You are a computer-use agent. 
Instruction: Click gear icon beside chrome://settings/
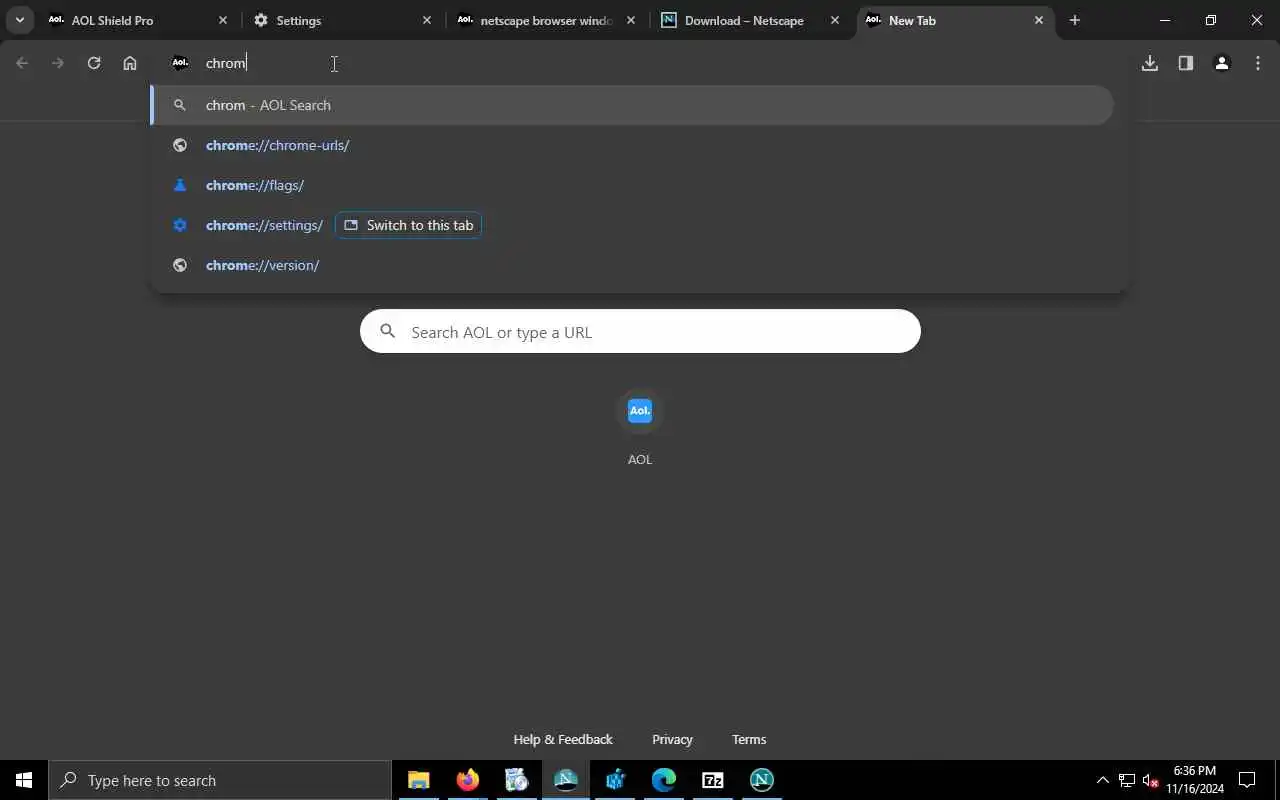[180, 225]
